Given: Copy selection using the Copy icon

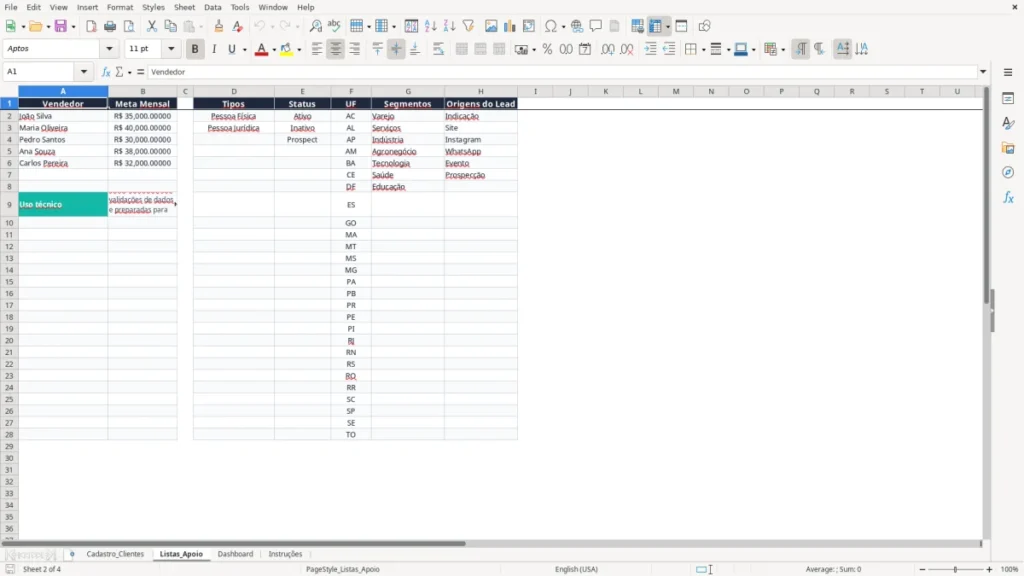Looking at the screenshot, I should click(x=170, y=26).
